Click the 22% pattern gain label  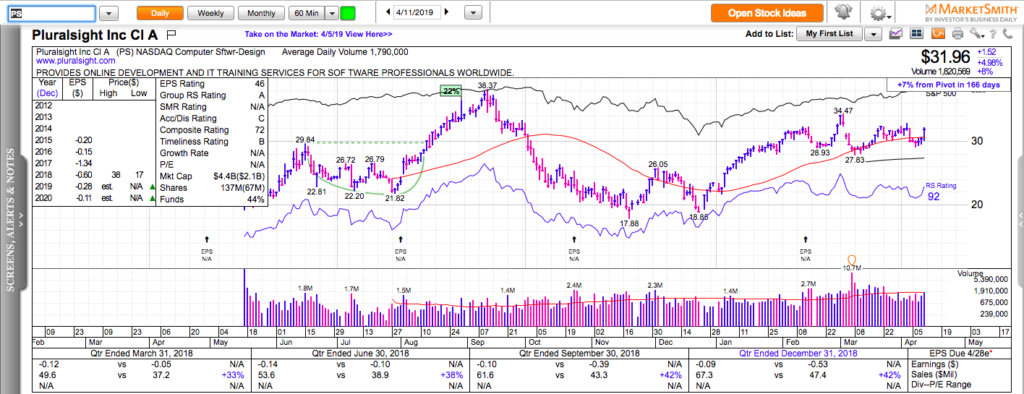click(451, 91)
